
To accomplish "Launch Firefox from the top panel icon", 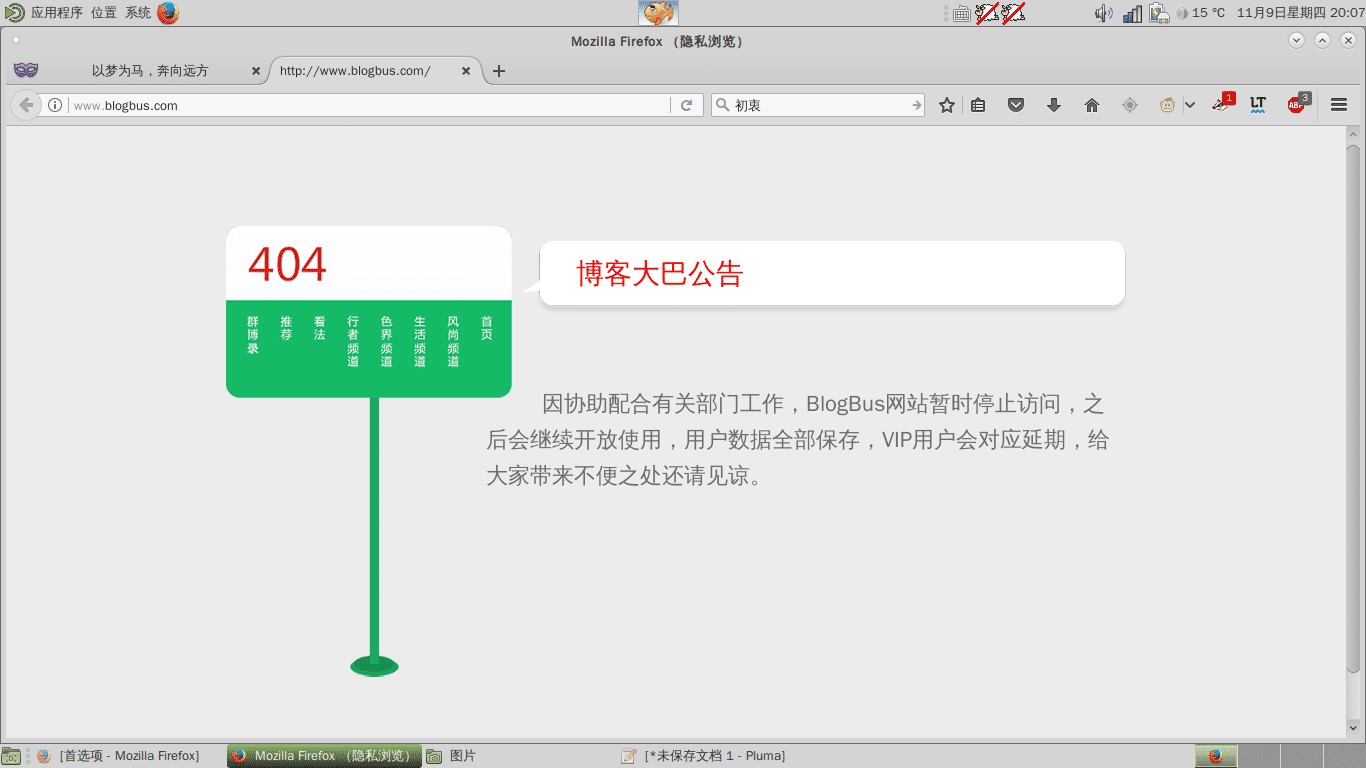I will click(x=168, y=13).
